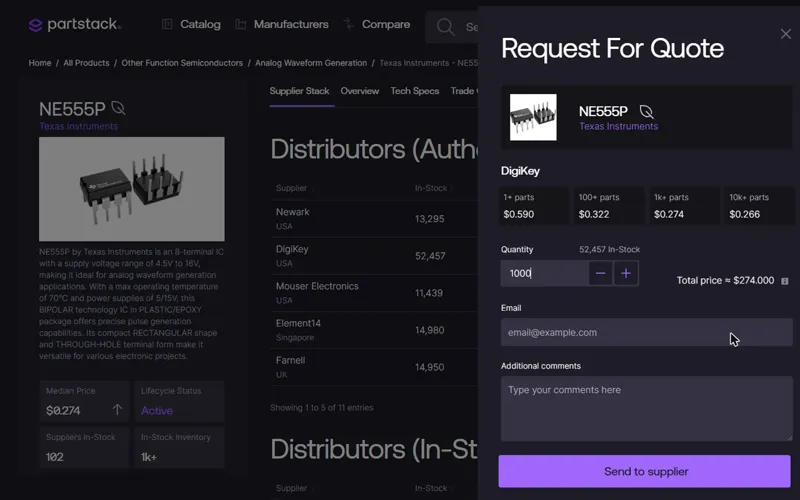800x500 pixels.
Task: Open Texas Instruments link under page title
Action: 79,126
